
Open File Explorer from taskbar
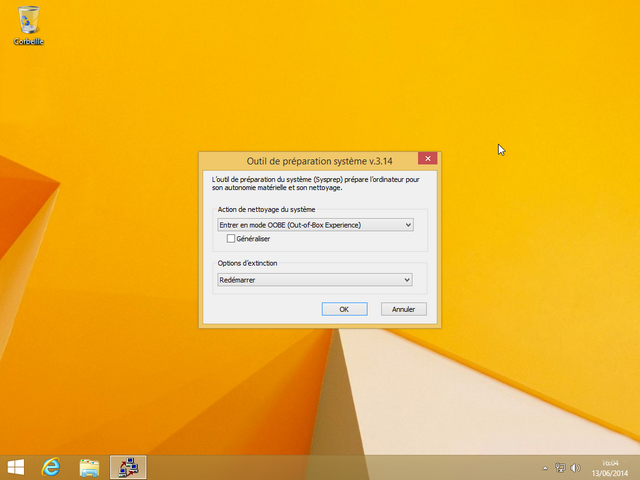click(x=89, y=467)
